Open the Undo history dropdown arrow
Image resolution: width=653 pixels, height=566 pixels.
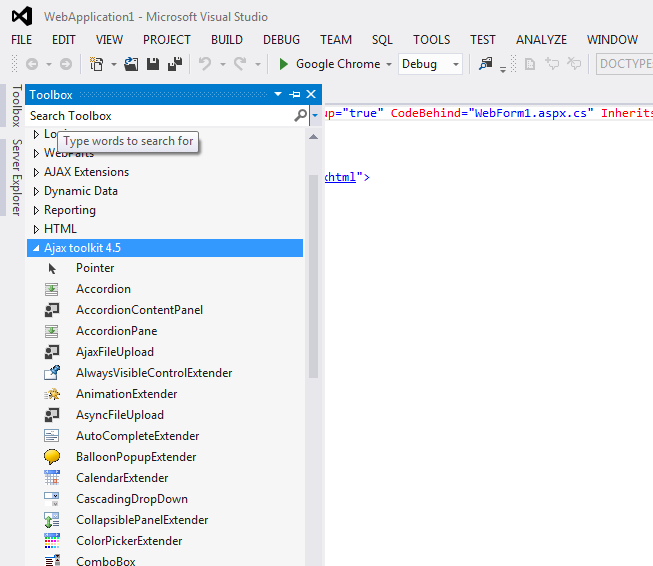click(223, 65)
